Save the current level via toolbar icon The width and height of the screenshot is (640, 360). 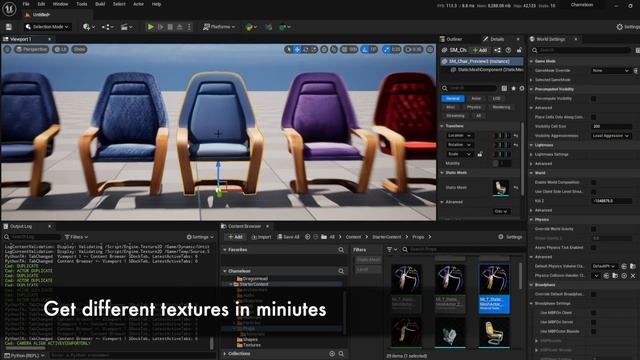[9, 27]
